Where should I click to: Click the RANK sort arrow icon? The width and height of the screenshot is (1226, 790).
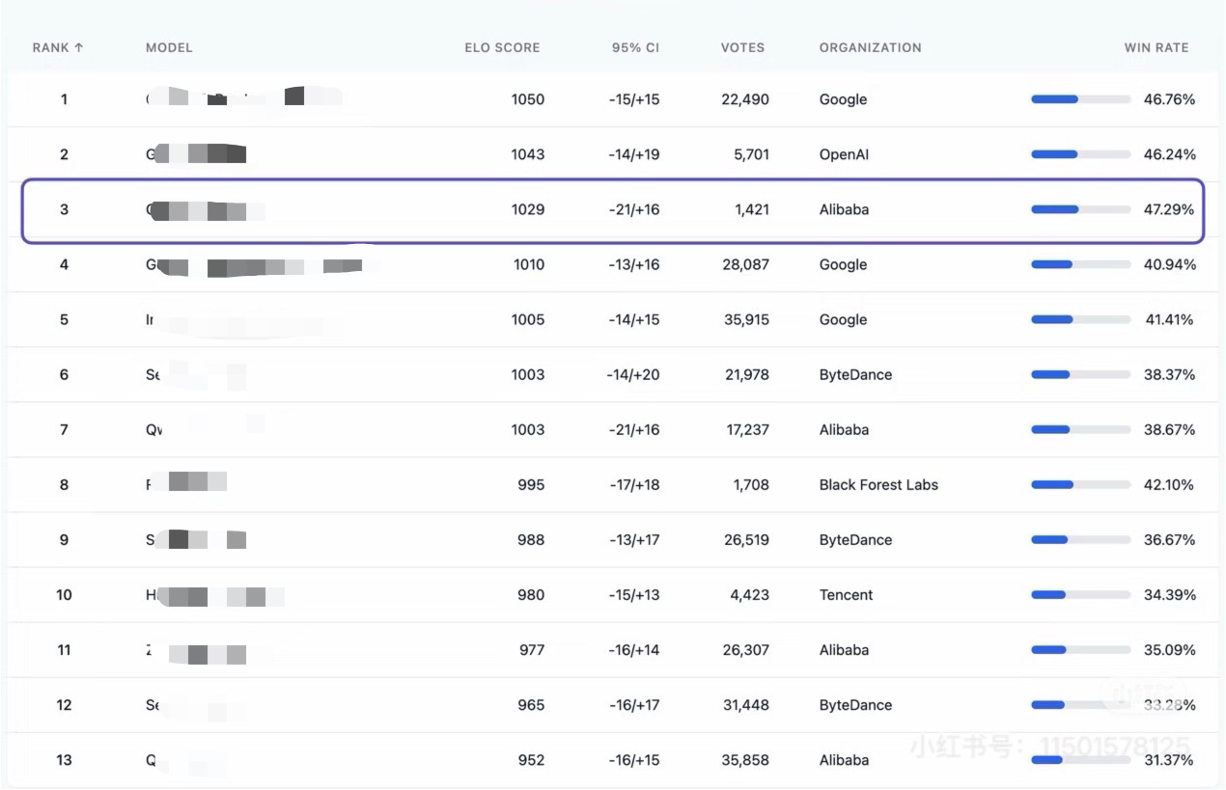[x=79, y=47]
